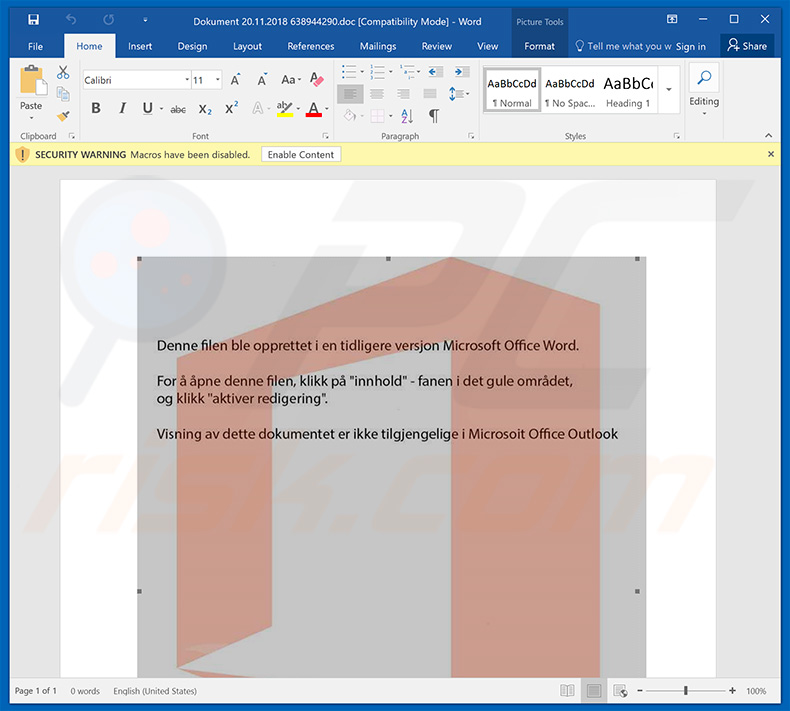
Task: Switch to the Insert tab
Action: click(140, 46)
